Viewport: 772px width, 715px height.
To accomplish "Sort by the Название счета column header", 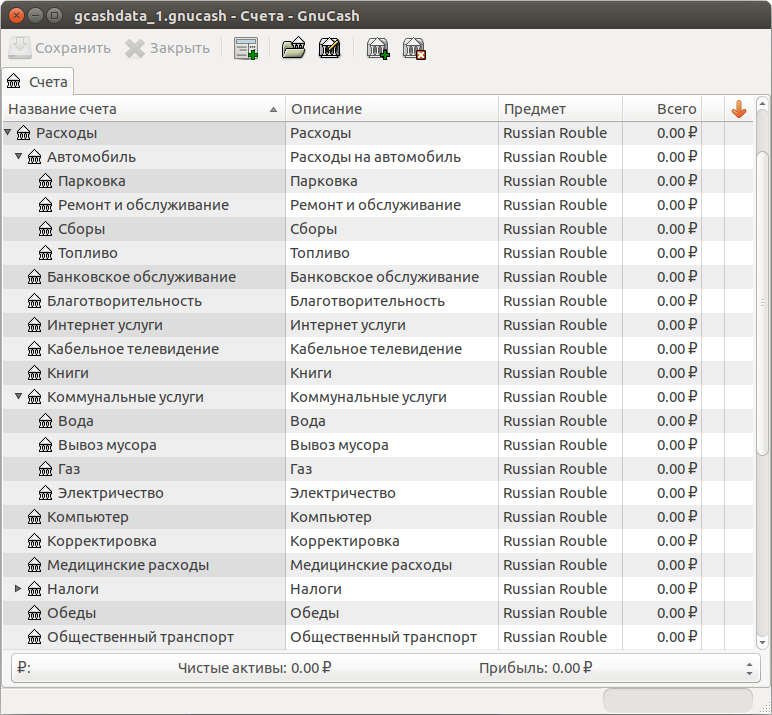I will pos(144,109).
